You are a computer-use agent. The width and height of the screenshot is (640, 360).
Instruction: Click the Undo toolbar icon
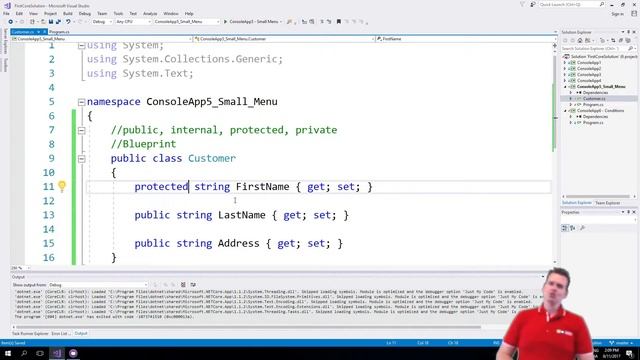pyautogui.click(x=68, y=22)
